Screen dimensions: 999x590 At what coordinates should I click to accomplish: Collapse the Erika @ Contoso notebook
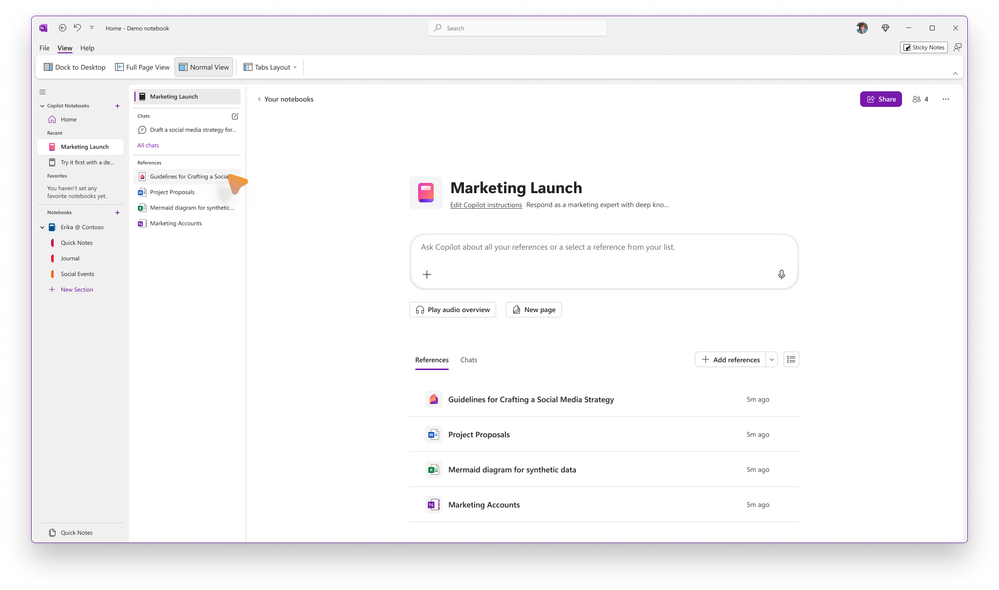(42, 227)
